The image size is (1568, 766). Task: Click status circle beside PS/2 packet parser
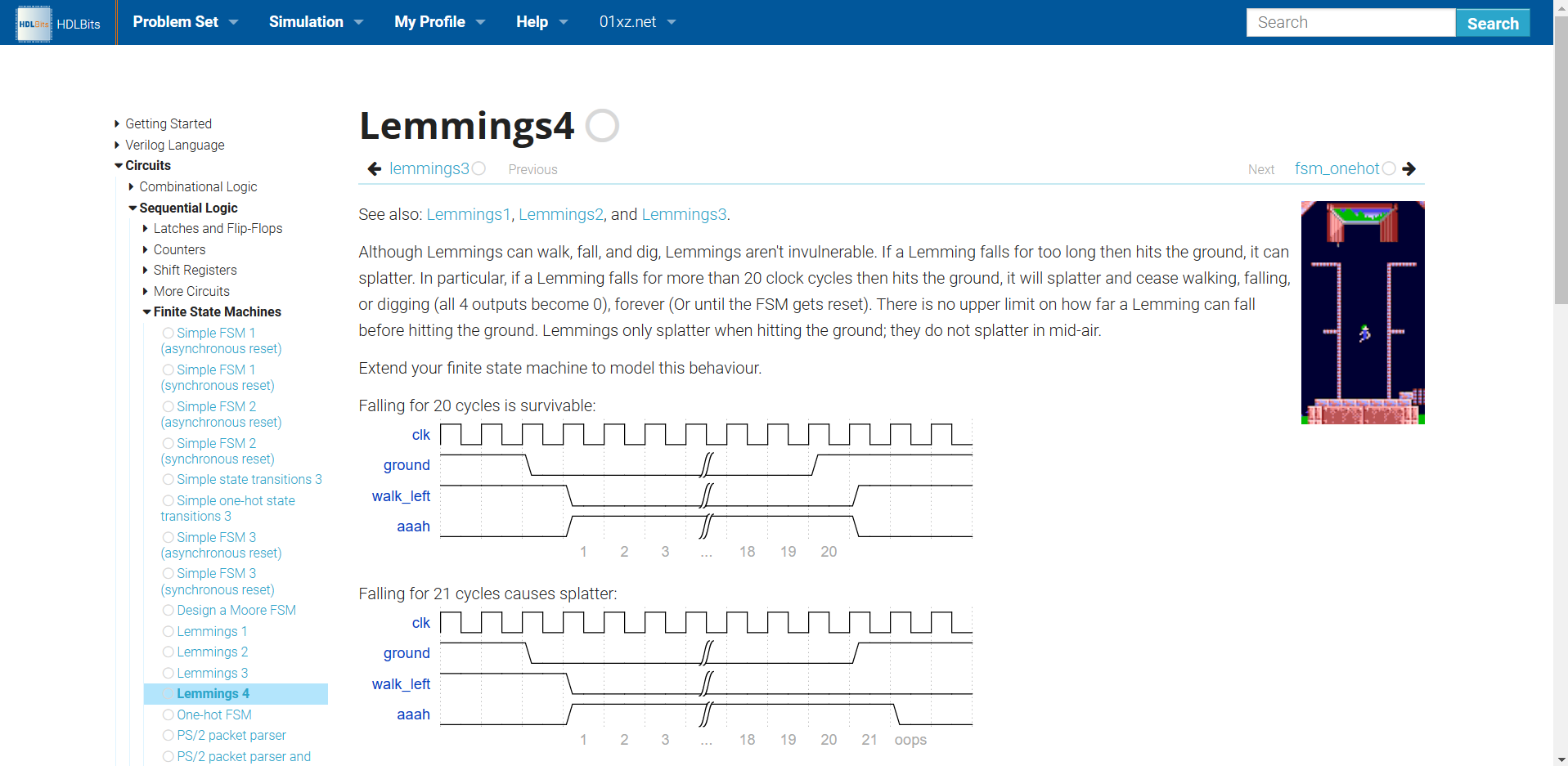tap(168, 735)
